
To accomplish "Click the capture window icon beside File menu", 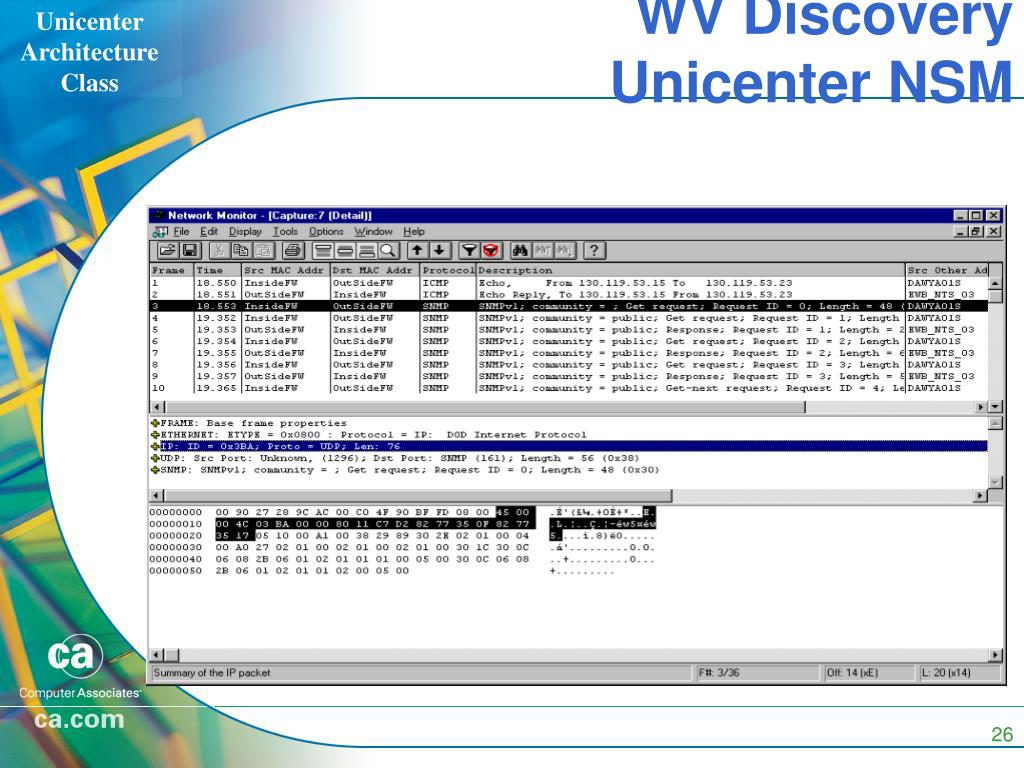I will (x=160, y=232).
